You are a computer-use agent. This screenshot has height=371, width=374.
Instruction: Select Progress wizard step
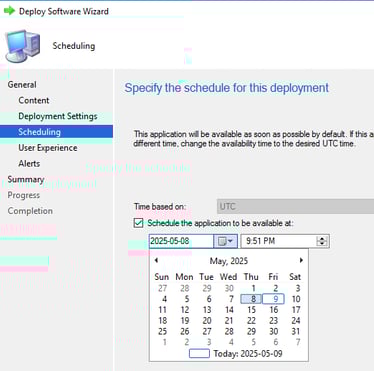(x=24, y=195)
